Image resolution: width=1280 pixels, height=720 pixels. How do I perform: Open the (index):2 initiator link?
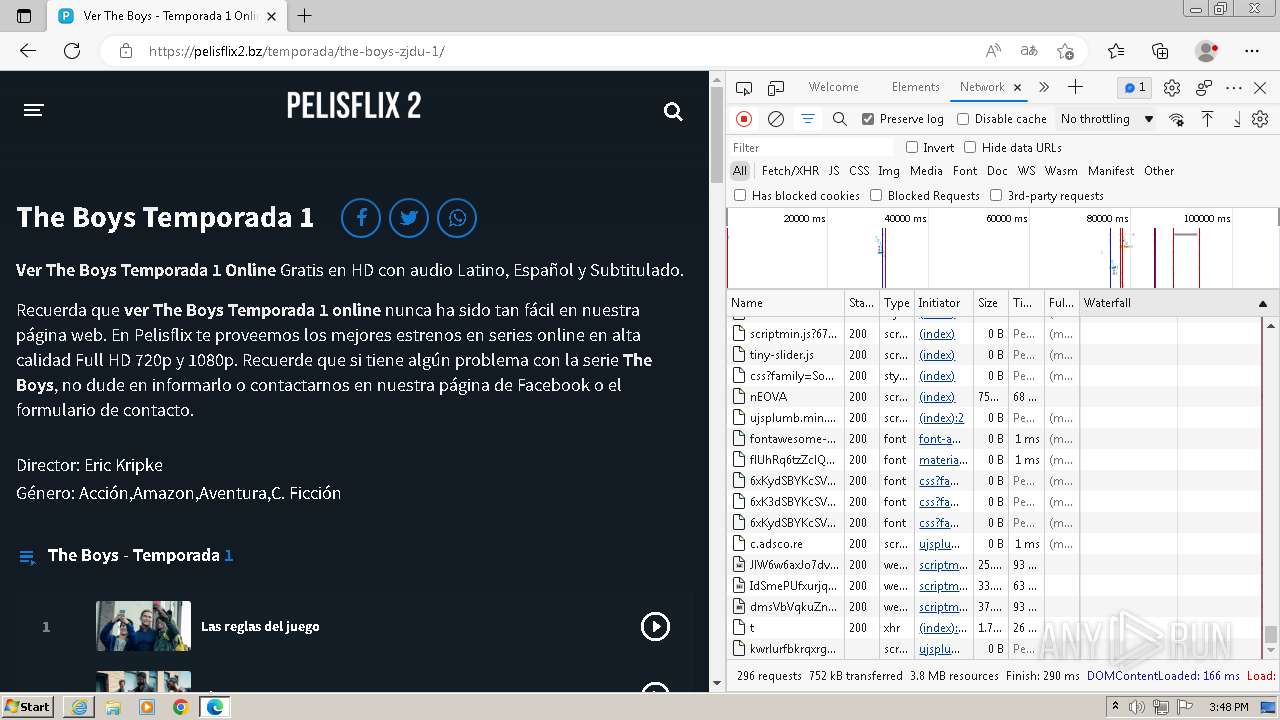tap(941, 418)
